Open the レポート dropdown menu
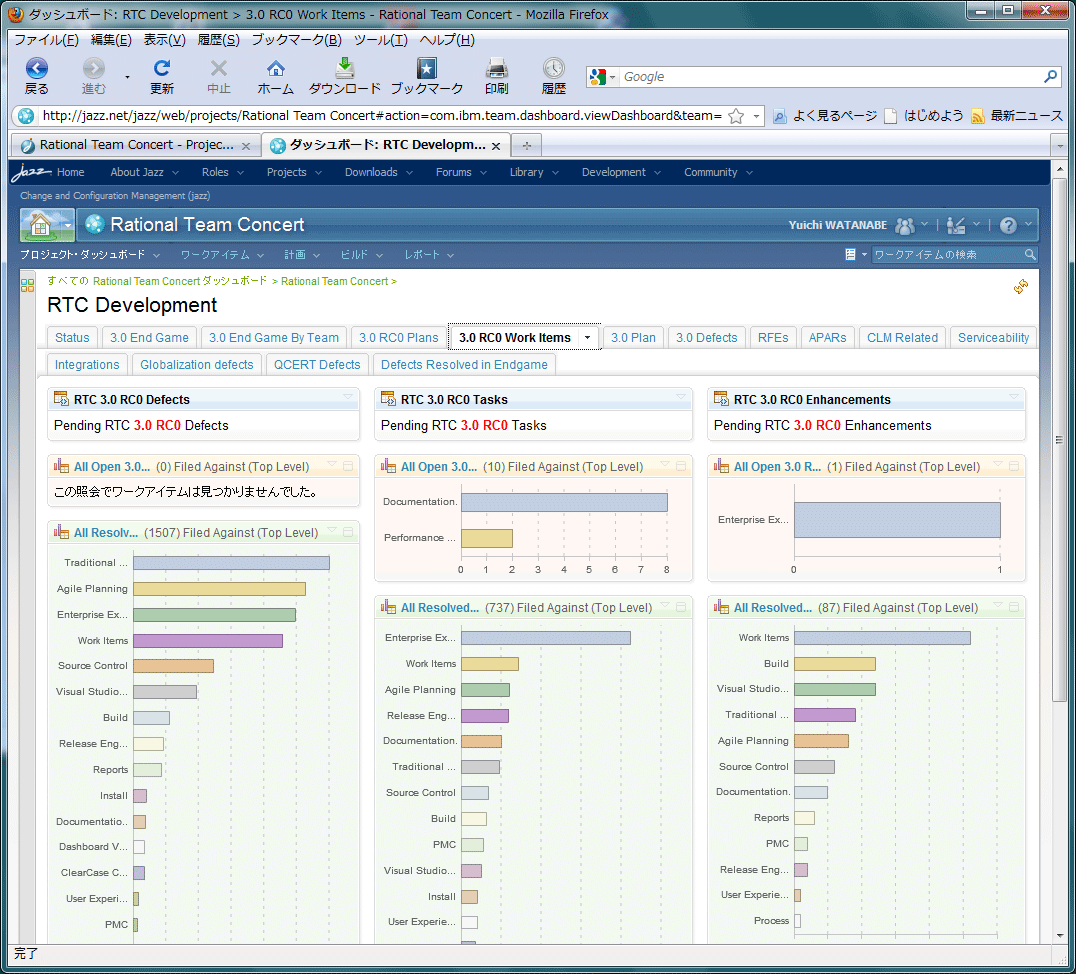 [429, 255]
